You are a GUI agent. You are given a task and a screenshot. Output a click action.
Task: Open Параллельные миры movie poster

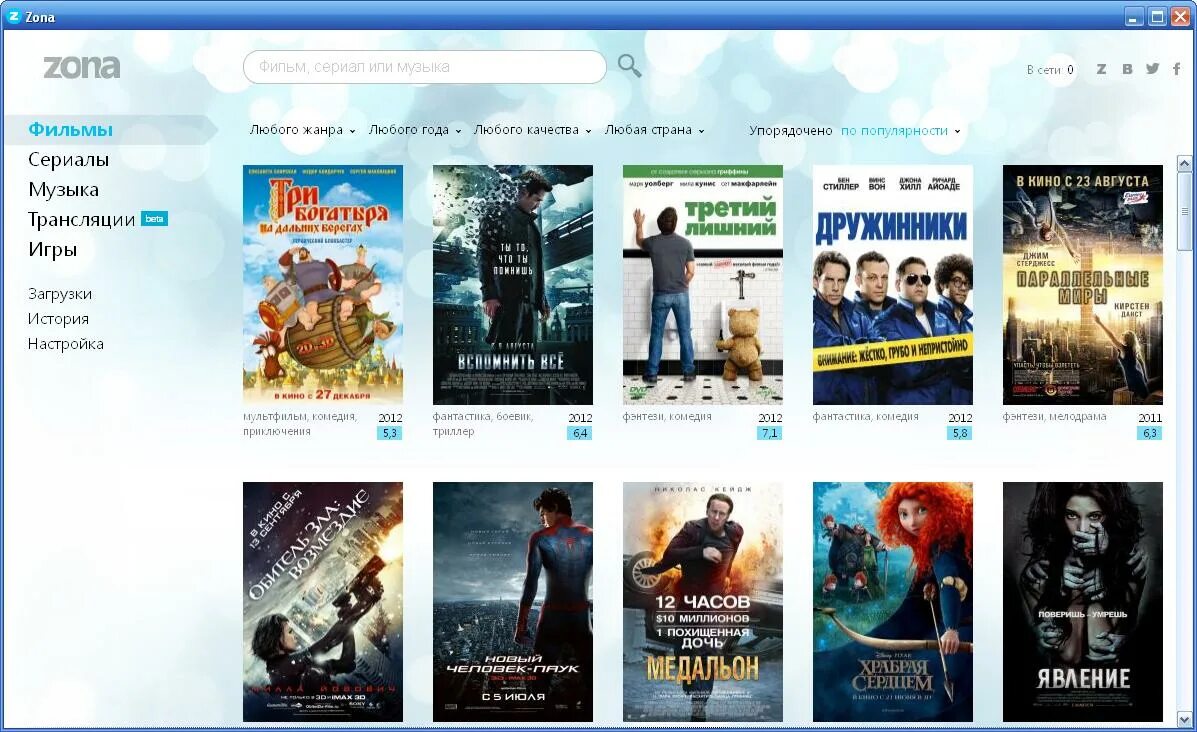point(1082,285)
